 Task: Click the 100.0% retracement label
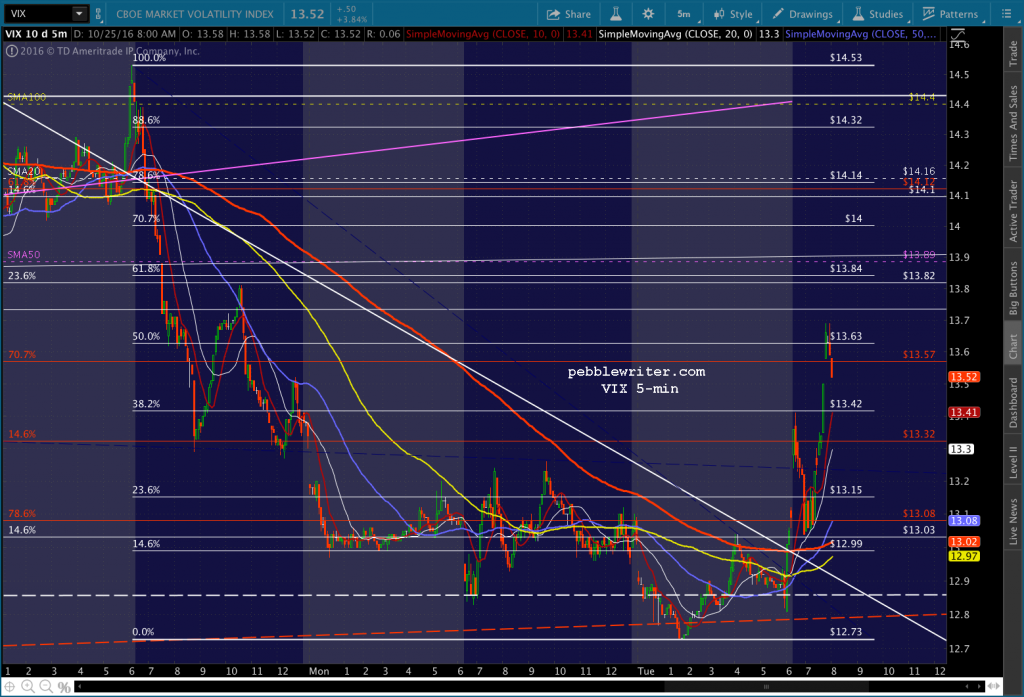(149, 57)
